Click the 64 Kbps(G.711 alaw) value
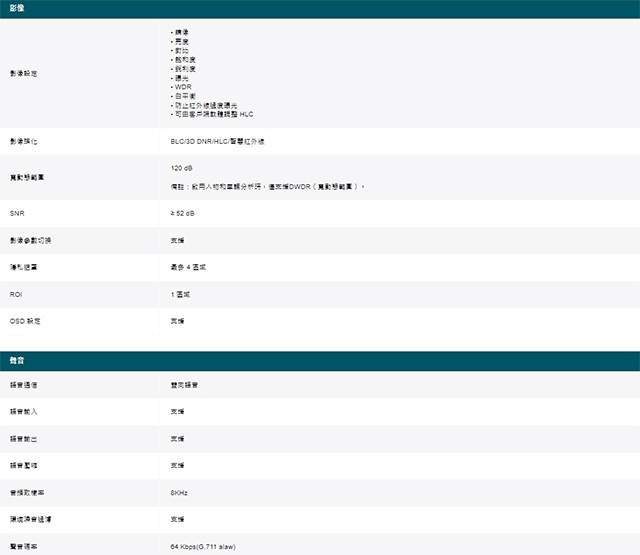 pyautogui.click(x=204, y=547)
